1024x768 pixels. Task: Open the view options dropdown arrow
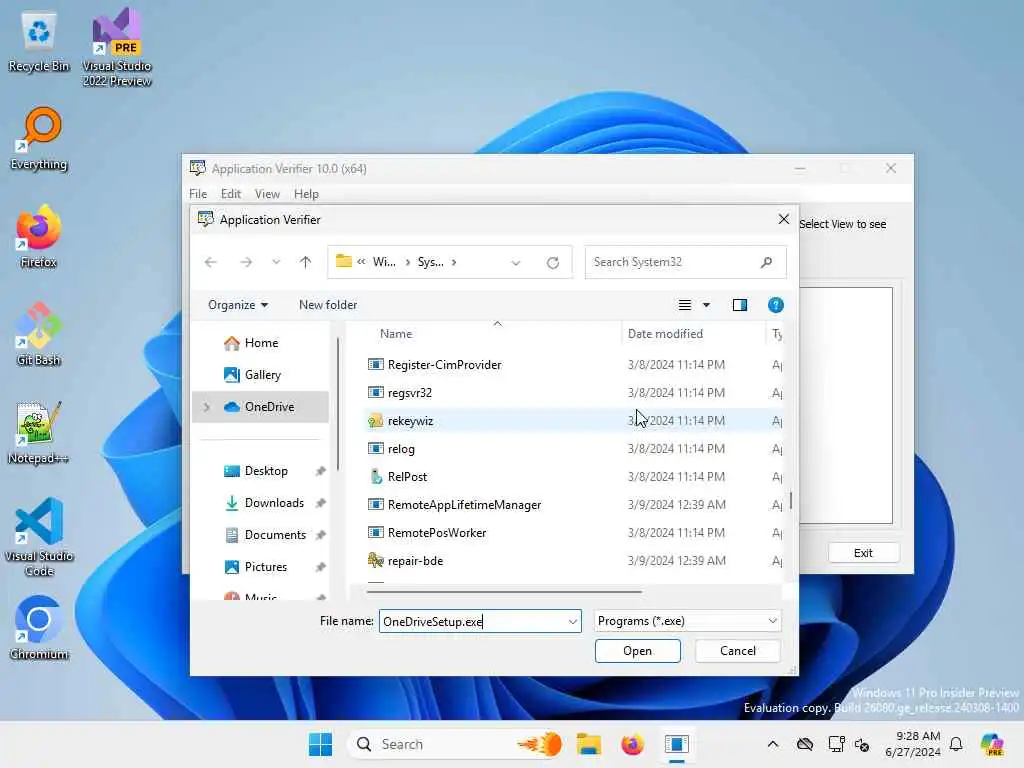pos(706,305)
